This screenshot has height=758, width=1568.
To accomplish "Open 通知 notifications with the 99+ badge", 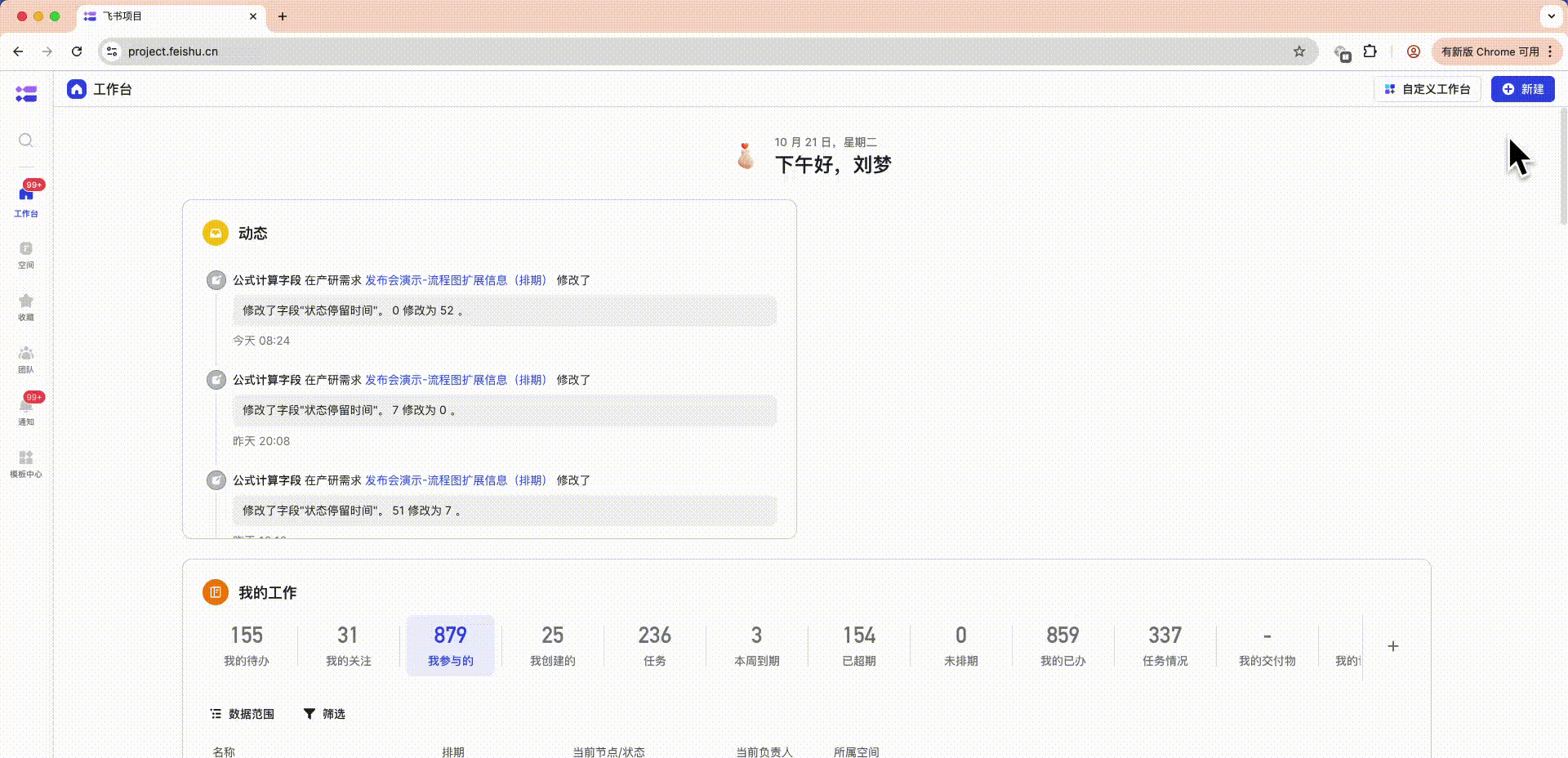I will (x=25, y=412).
